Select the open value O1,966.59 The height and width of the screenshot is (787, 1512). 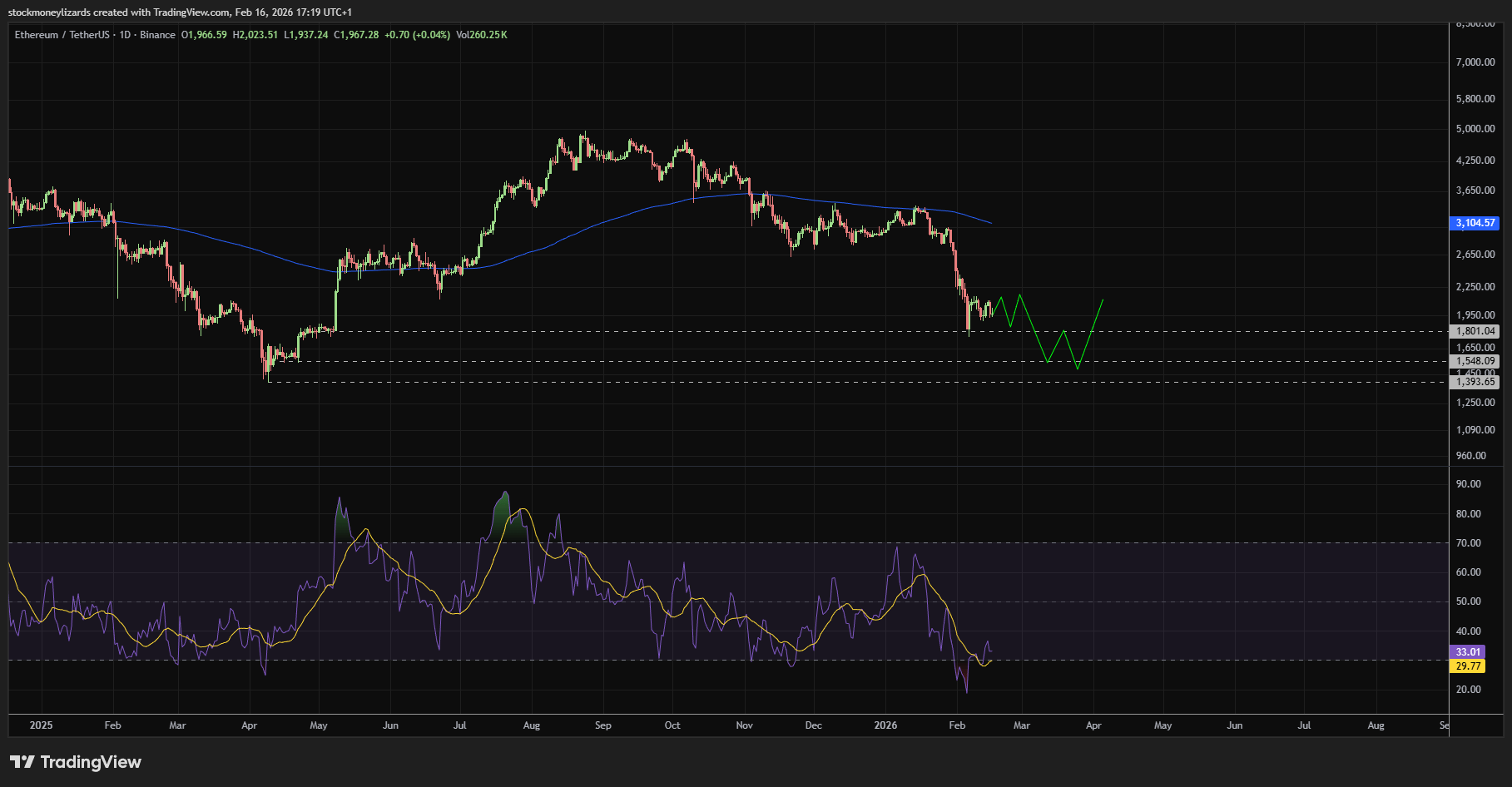pyautogui.click(x=204, y=35)
